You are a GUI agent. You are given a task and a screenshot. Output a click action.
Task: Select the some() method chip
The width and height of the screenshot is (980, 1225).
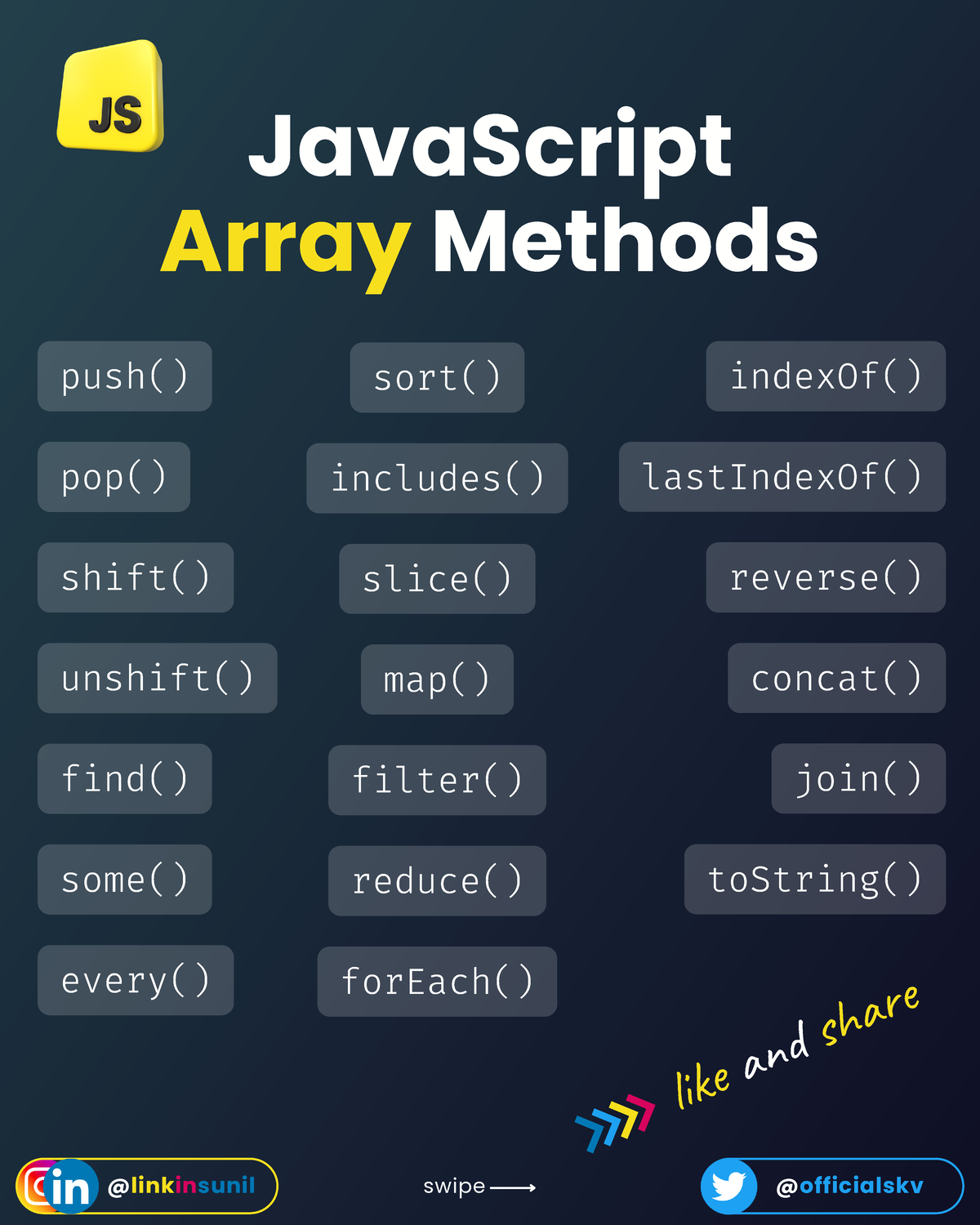[x=125, y=880]
